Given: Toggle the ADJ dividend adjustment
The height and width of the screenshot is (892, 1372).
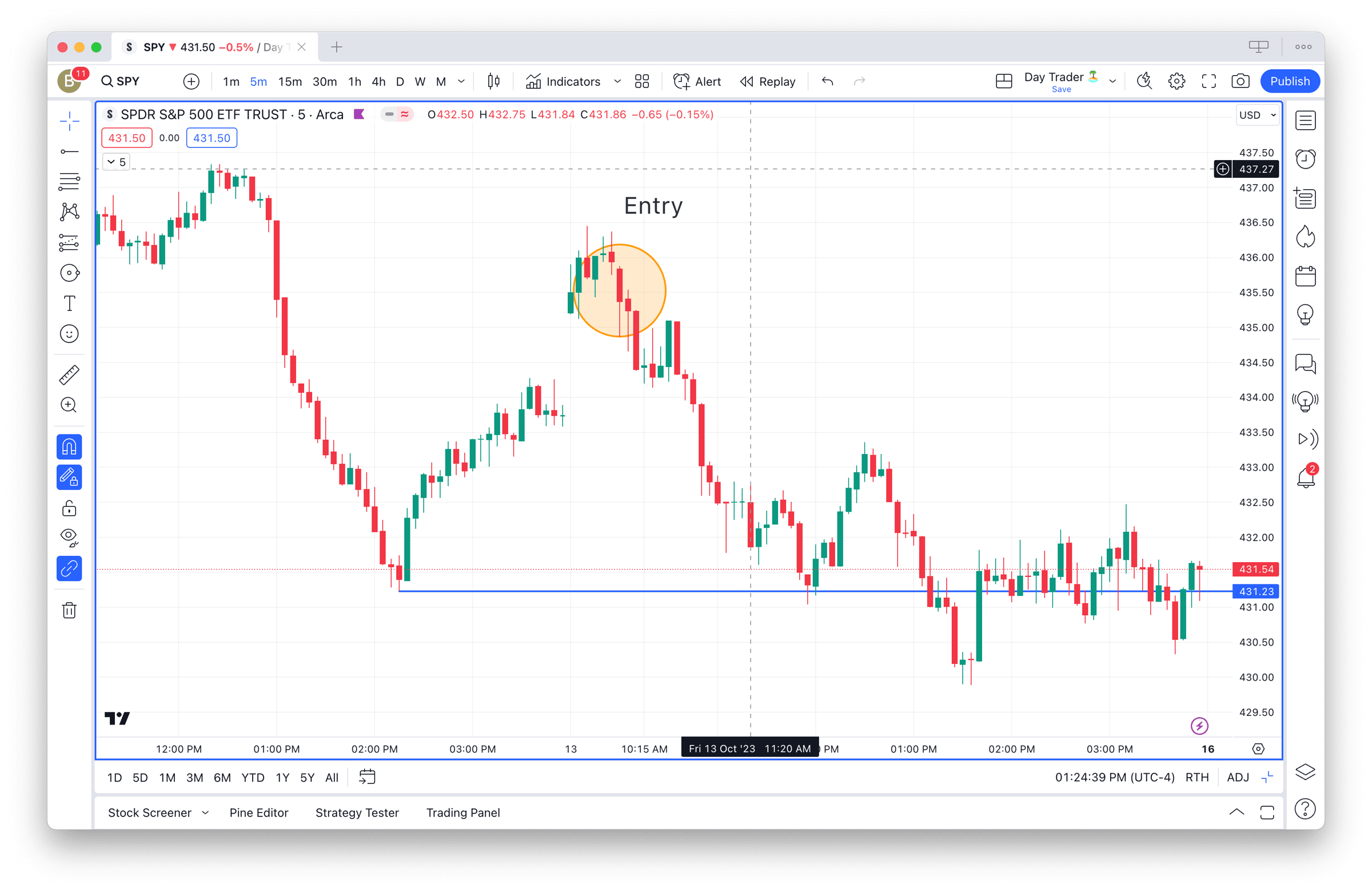Looking at the screenshot, I should click(x=1238, y=777).
